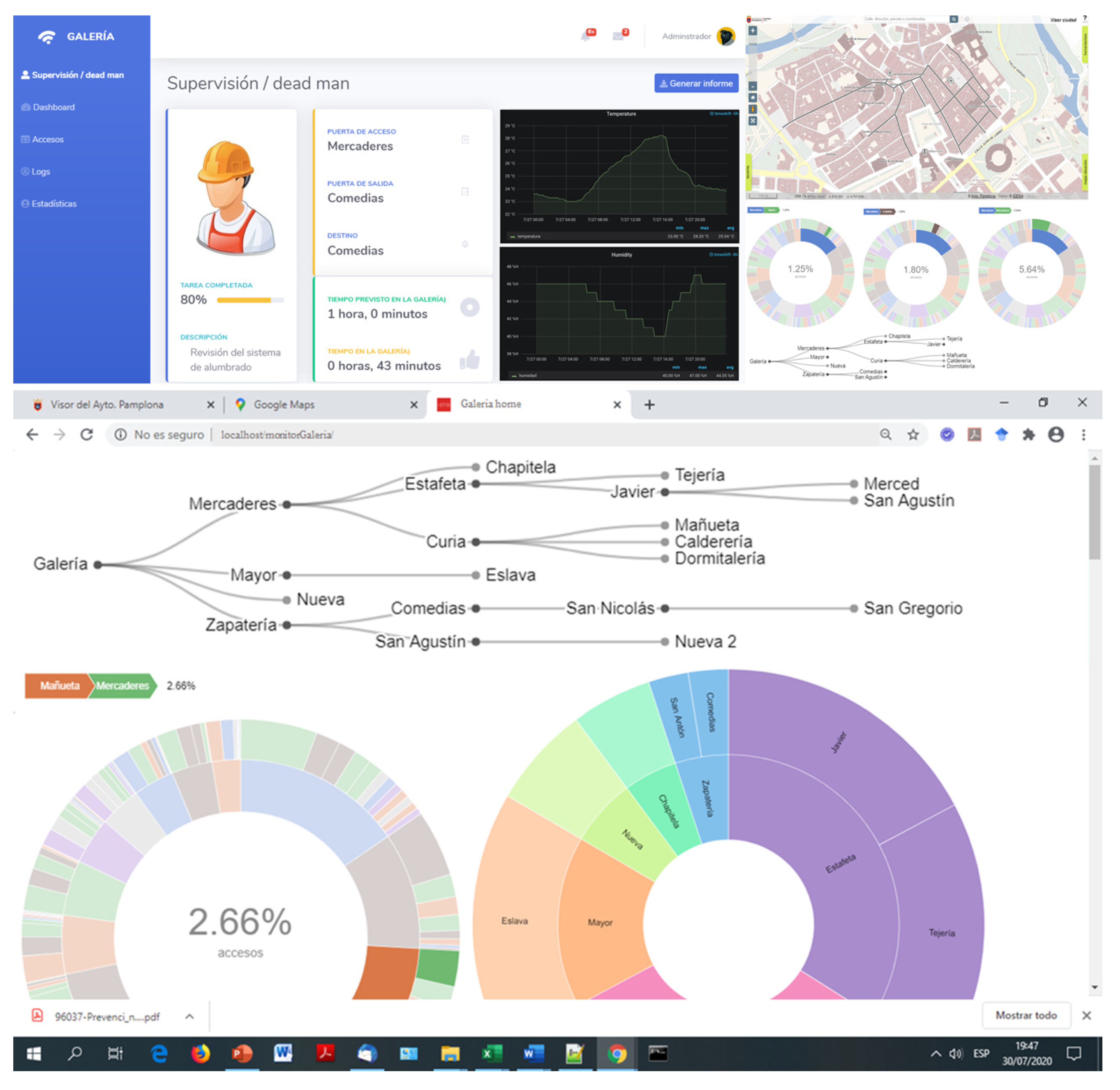Click the zoom magnifier icon in the address bar
This screenshot has width=1120, height=1090.
pos(886,435)
